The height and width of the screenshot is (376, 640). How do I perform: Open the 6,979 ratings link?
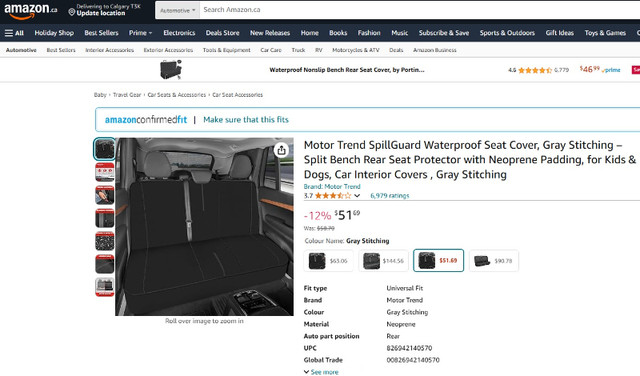click(x=389, y=196)
